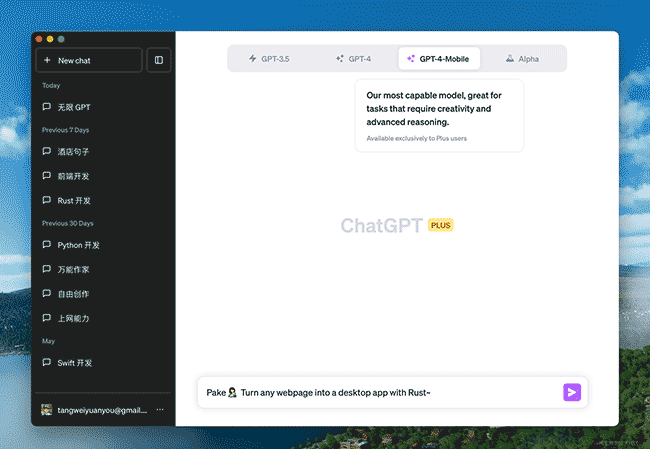Open the Rust 开发 conversation
The width and height of the screenshot is (650, 449).
(x=103, y=200)
